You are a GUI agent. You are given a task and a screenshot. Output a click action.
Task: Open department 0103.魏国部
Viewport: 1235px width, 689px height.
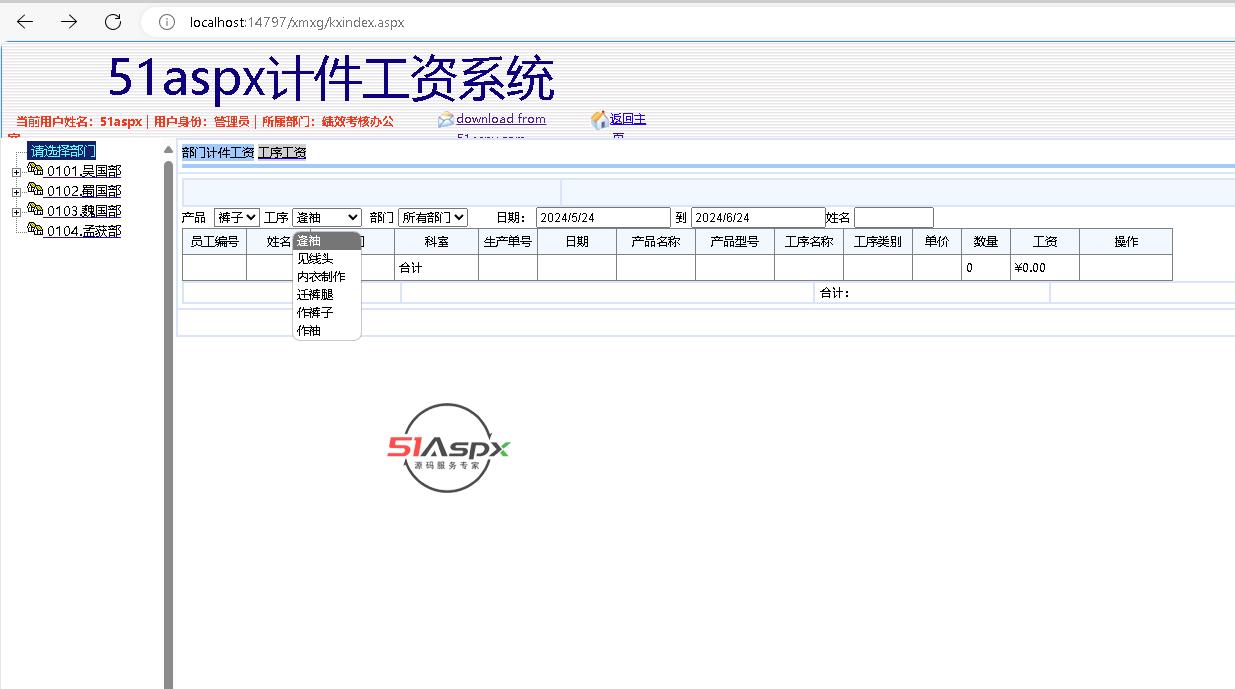click(x=84, y=211)
